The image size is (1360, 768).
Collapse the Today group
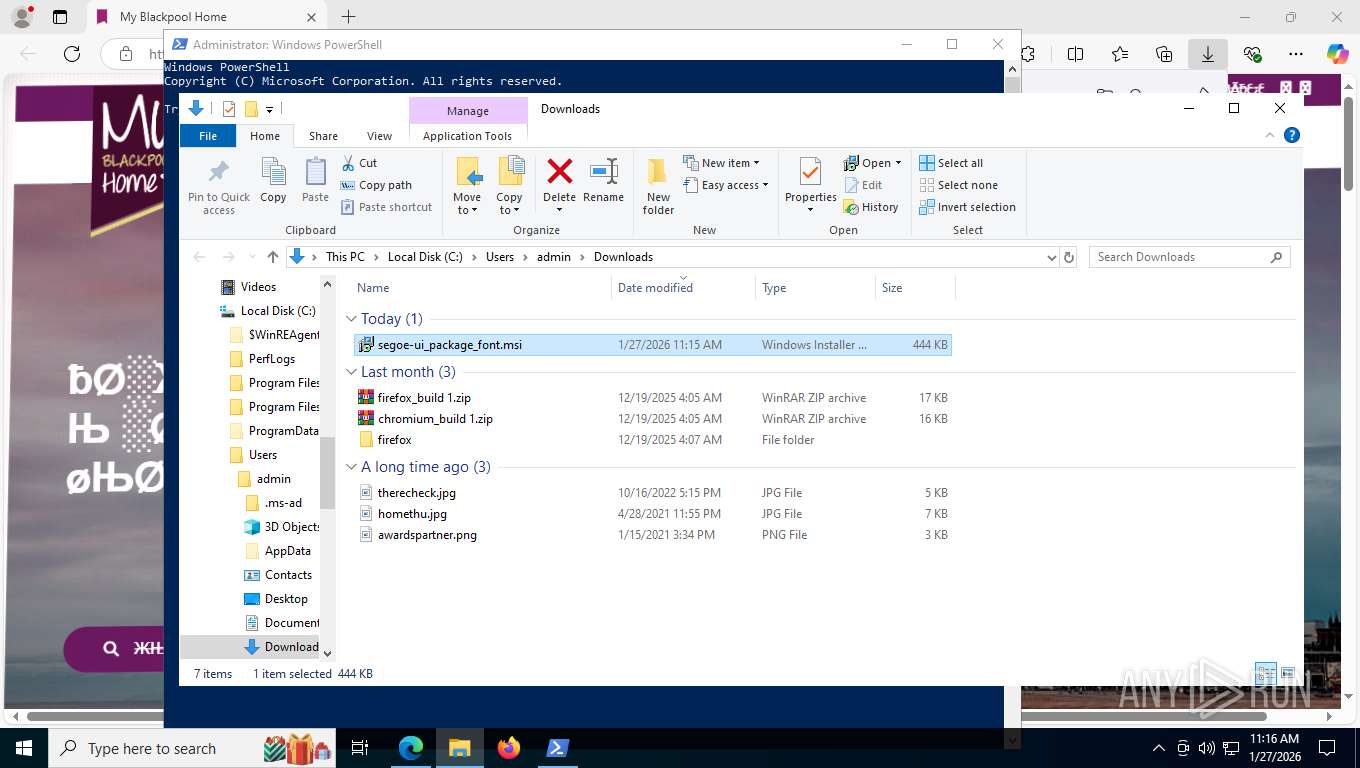351,319
